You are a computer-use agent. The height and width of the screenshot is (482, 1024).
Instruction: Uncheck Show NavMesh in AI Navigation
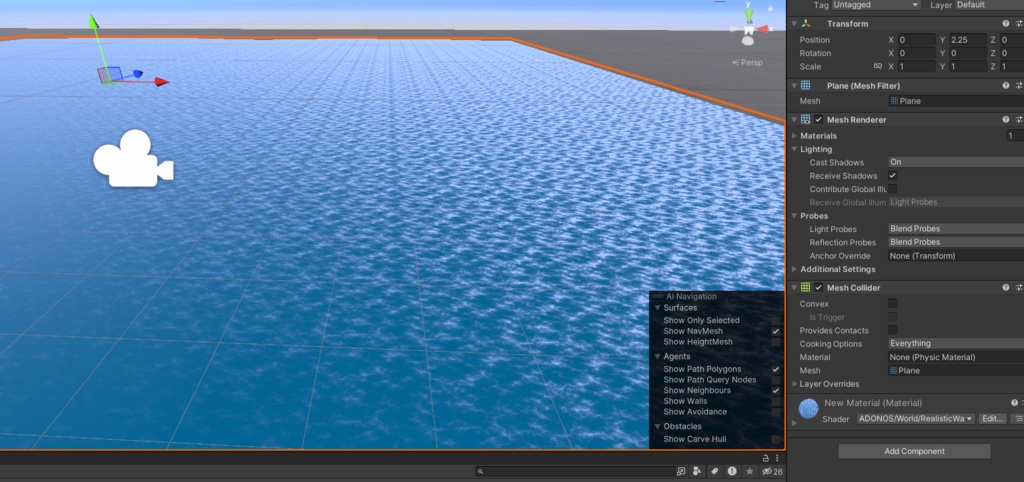click(x=776, y=331)
